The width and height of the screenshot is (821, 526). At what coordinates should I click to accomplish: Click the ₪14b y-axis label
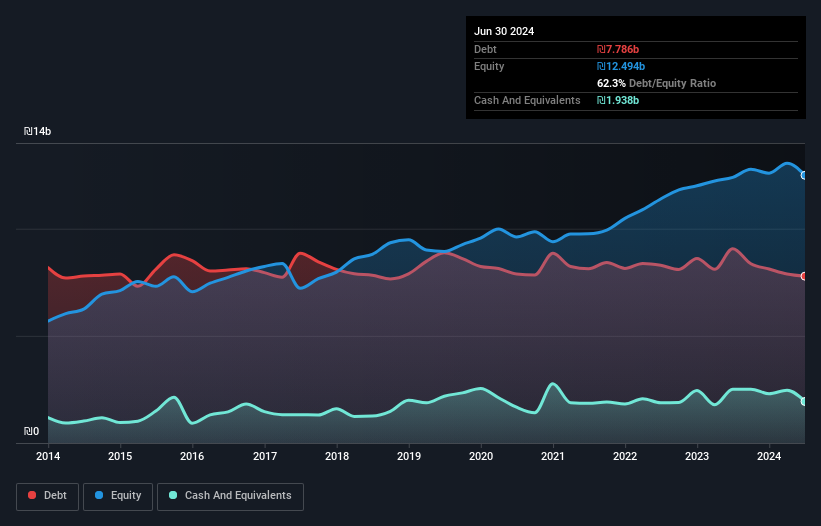(x=37, y=131)
